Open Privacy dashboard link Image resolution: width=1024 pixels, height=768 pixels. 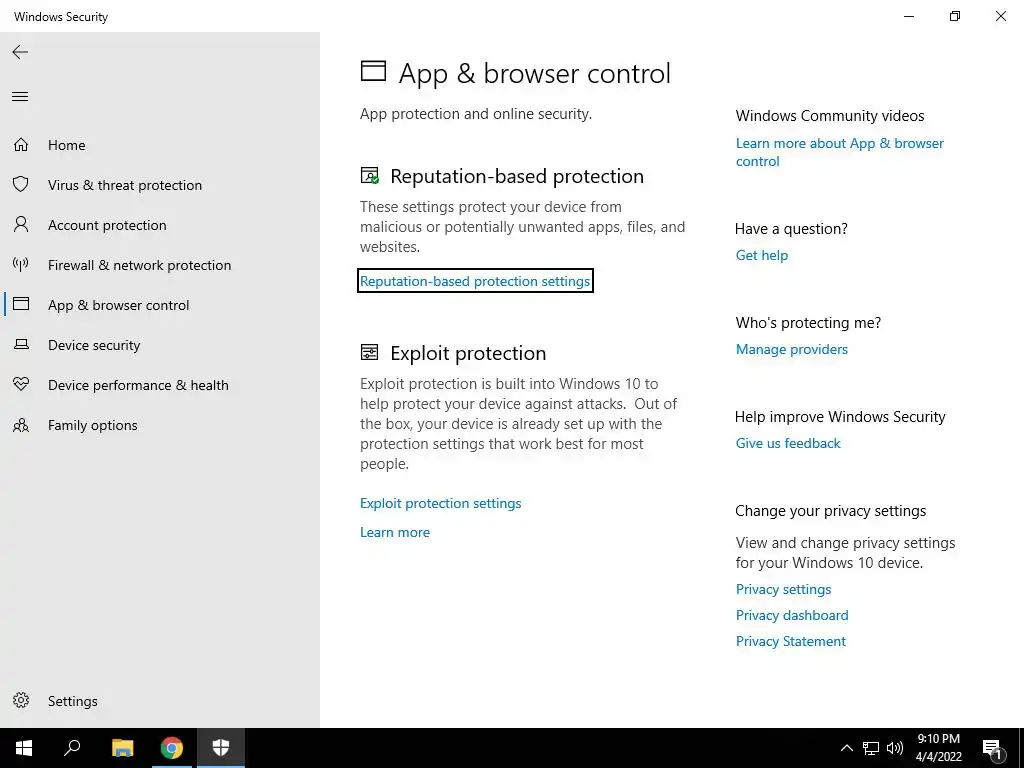click(792, 615)
